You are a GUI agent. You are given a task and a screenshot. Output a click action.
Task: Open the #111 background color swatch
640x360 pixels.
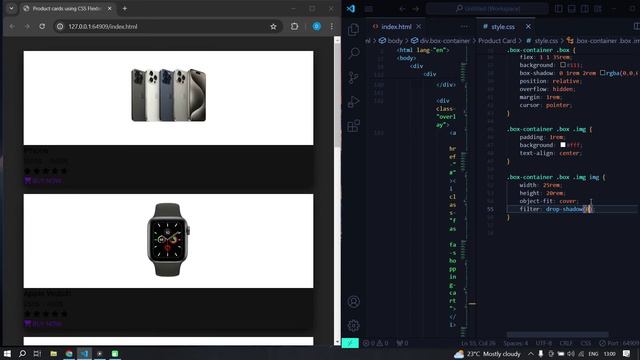click(563, 65)
